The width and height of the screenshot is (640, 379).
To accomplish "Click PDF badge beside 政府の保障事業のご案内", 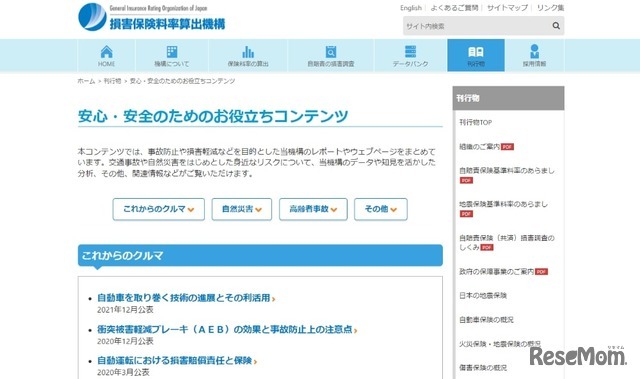I will tap(541, 272).
